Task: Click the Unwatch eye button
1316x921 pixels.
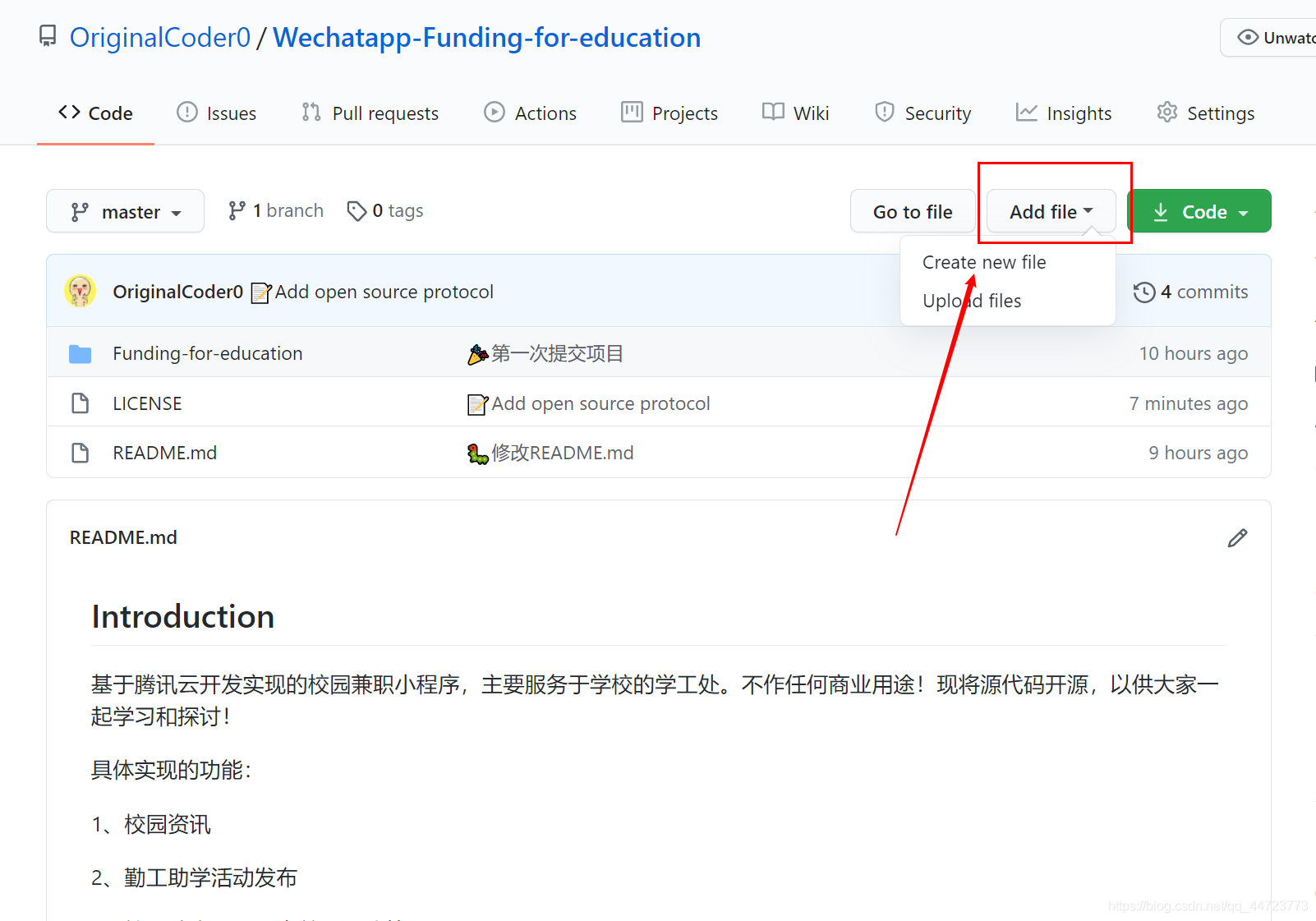Action: click(1269, 38)
